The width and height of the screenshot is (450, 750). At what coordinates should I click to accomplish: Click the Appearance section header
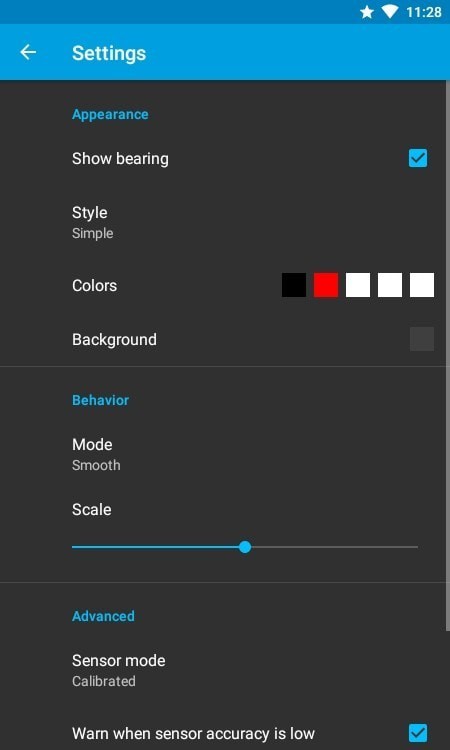[x=110, y=114]
